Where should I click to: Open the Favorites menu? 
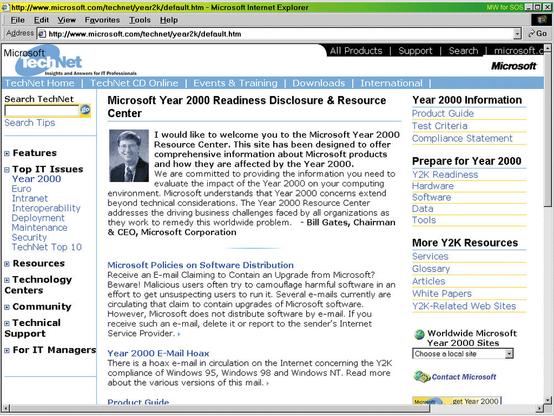pyautogui.click(x=102, y=20)
